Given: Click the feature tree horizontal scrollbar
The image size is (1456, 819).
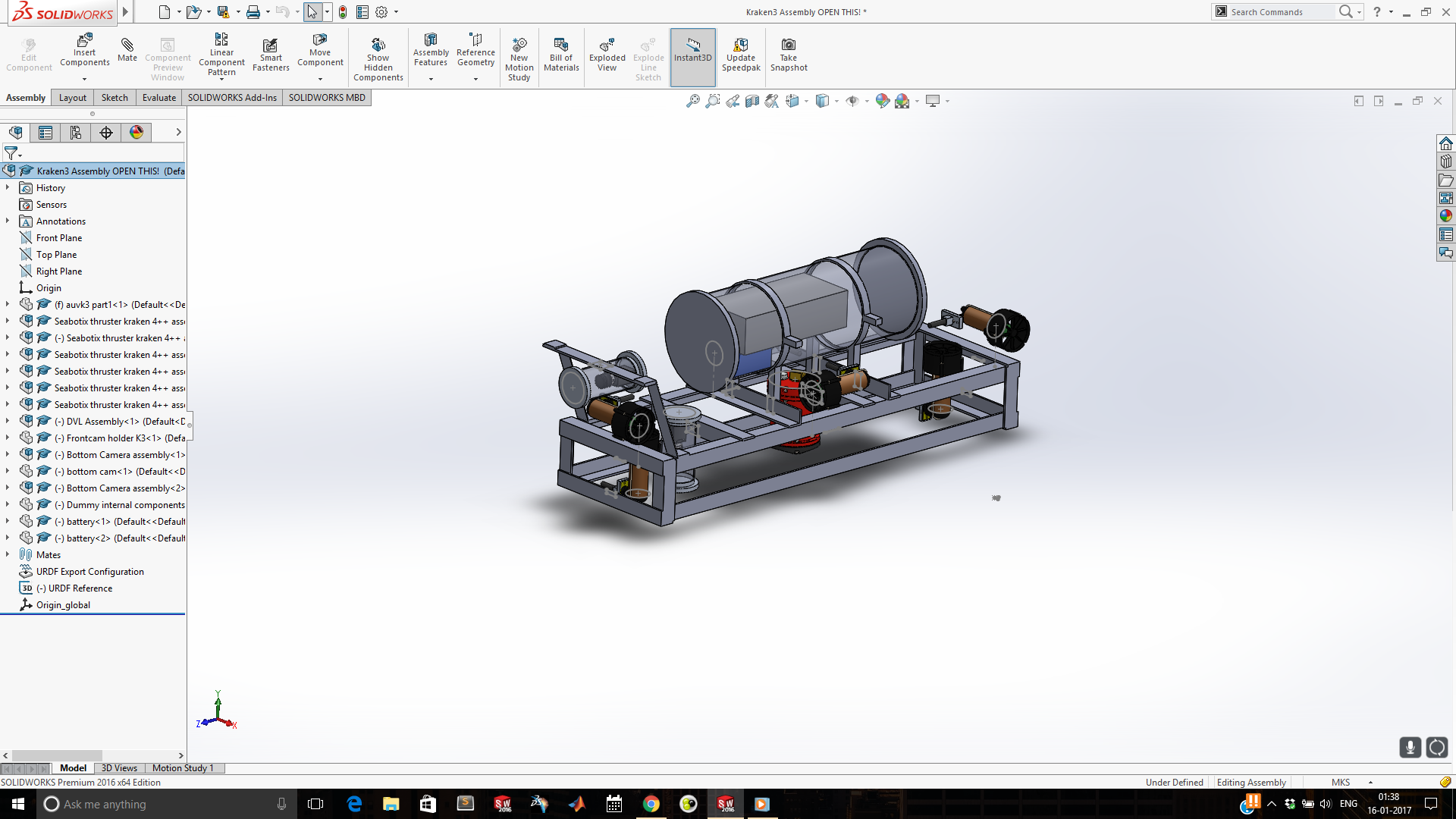Looking at the screenshot, I should click(x=57, y=755).
